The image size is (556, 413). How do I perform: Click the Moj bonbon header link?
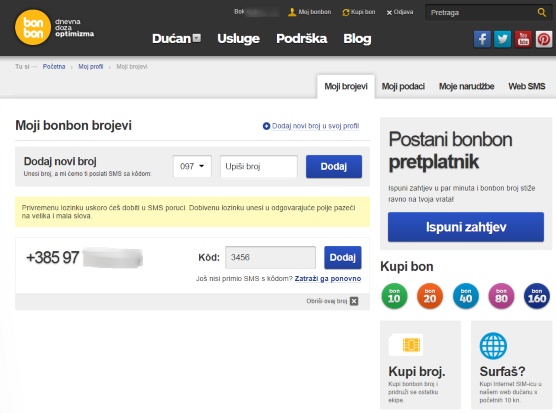(315, 12)
